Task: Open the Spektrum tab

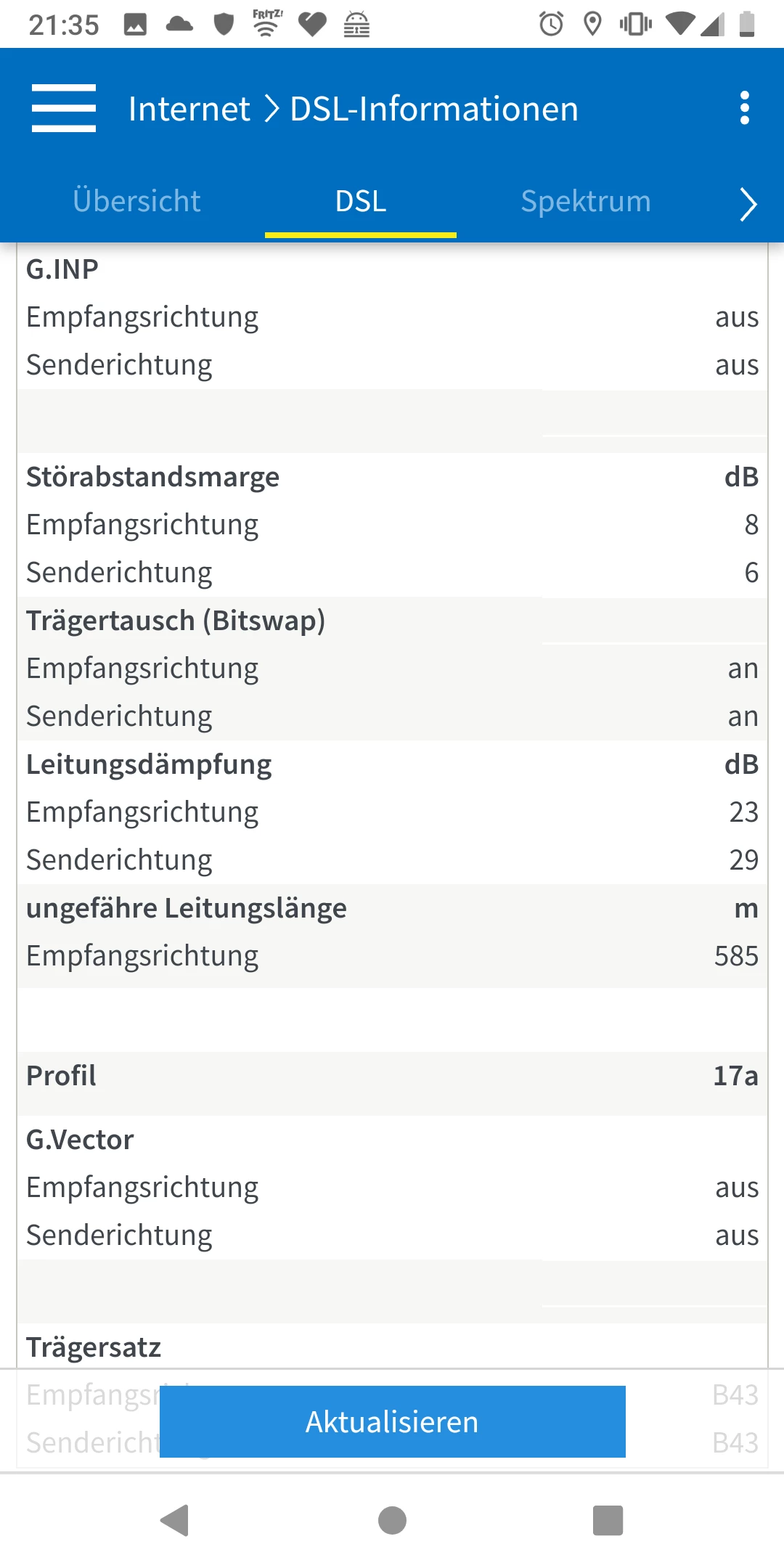Action: coord(586,201)
